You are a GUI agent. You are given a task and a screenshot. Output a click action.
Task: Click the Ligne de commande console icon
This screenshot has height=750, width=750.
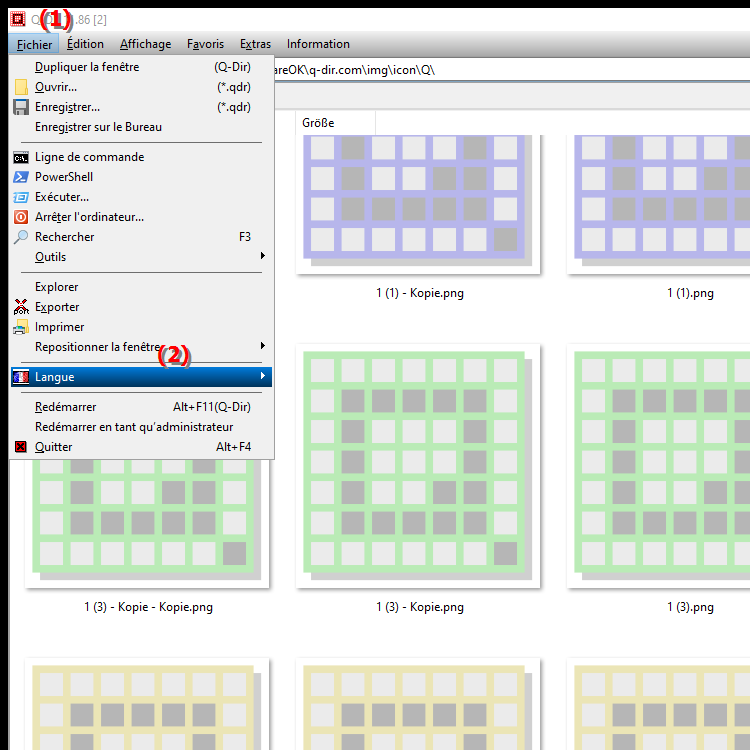coord(21,157)
